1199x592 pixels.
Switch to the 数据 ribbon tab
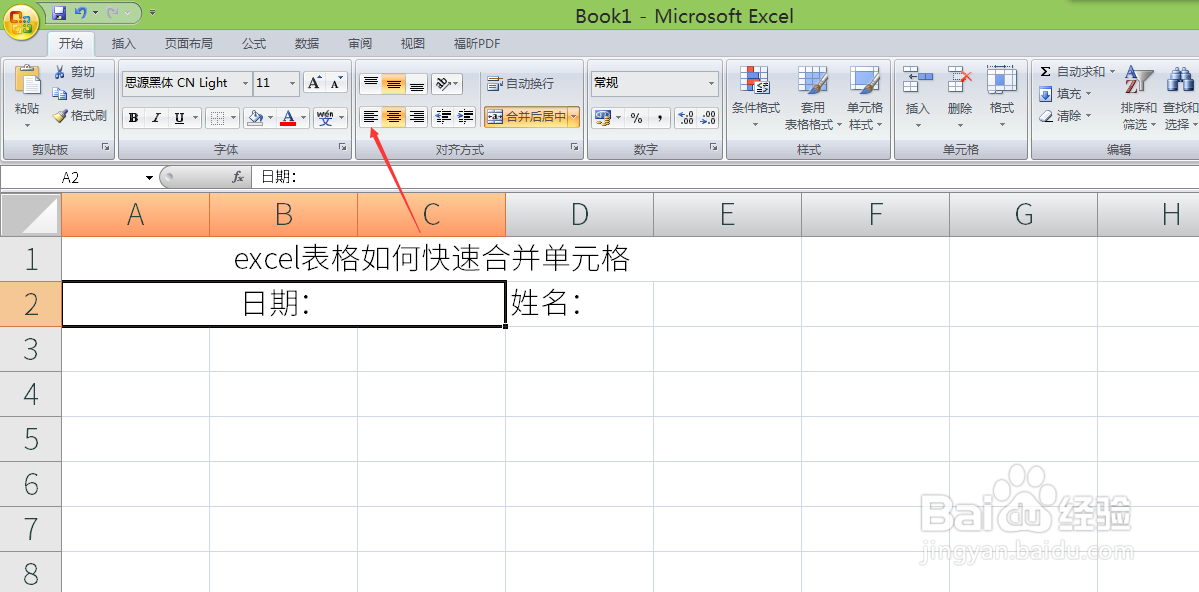306,43
